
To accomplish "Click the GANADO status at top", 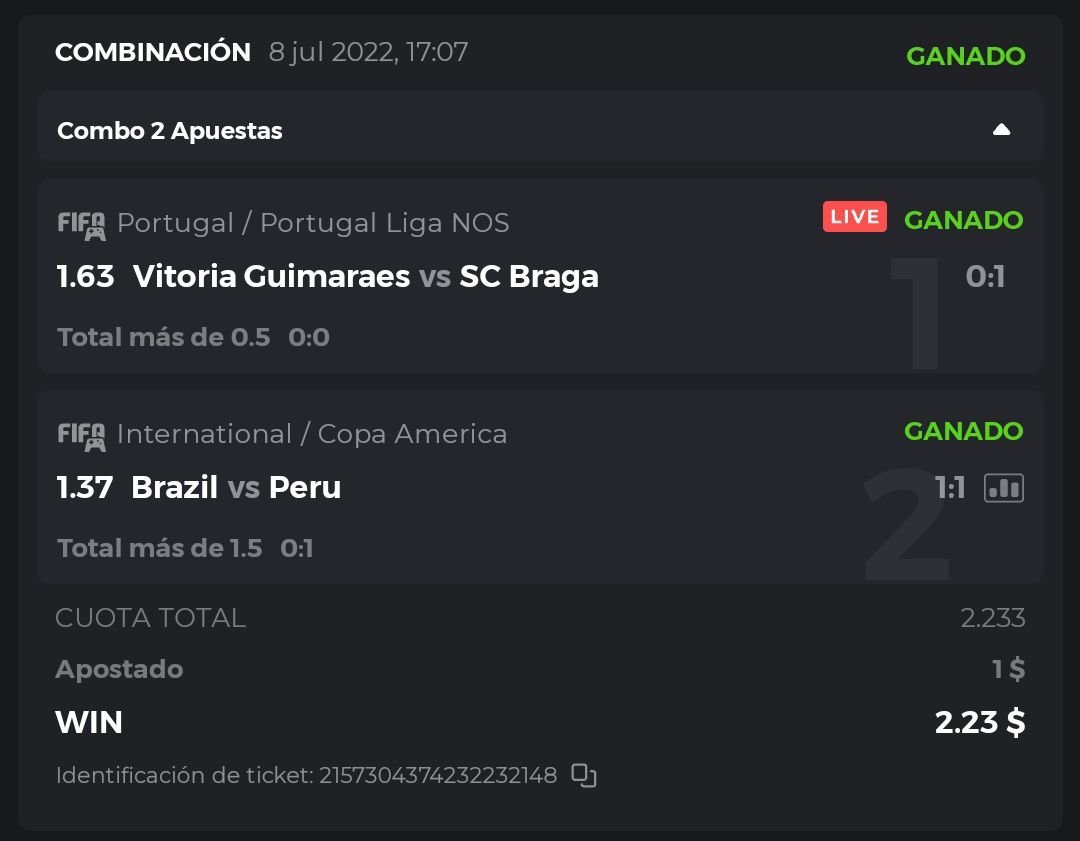I will pyautogui.click(x=965, y=56).
